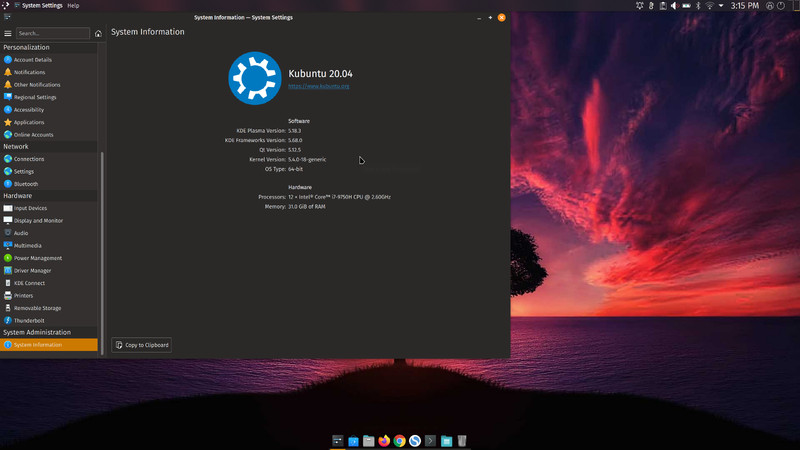Click the application launcher icon at top-left
Image resolution: width=800 pixels, height=450 pixels.
pyautogui.click(x=5, y=6)
